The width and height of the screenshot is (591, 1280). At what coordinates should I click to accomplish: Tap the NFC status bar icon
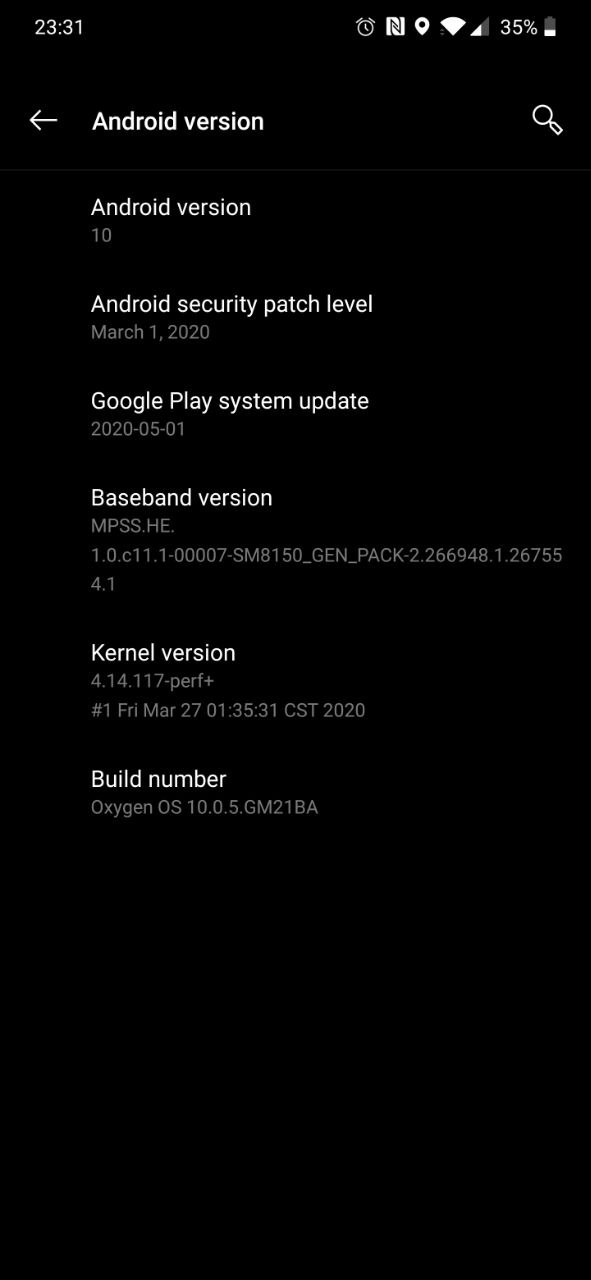pyautogui.click(x=395, y=27)
